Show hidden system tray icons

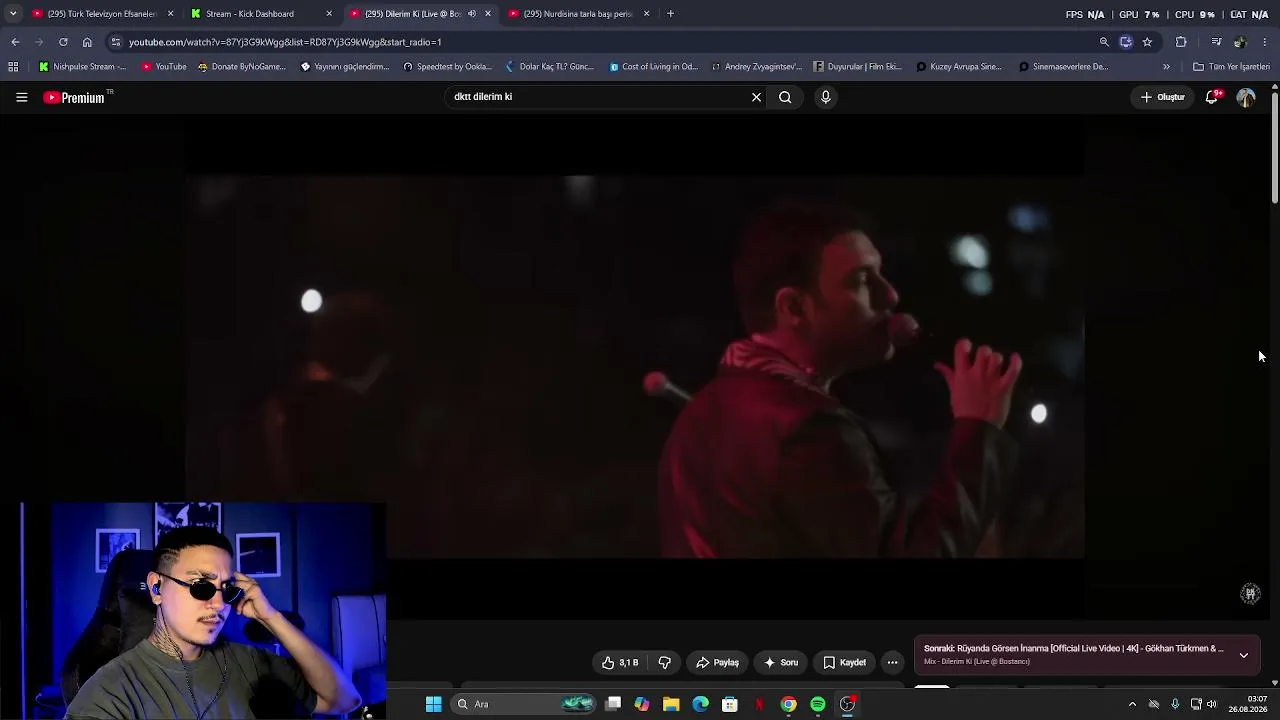pyautogui.click(x=1132, y=704)
